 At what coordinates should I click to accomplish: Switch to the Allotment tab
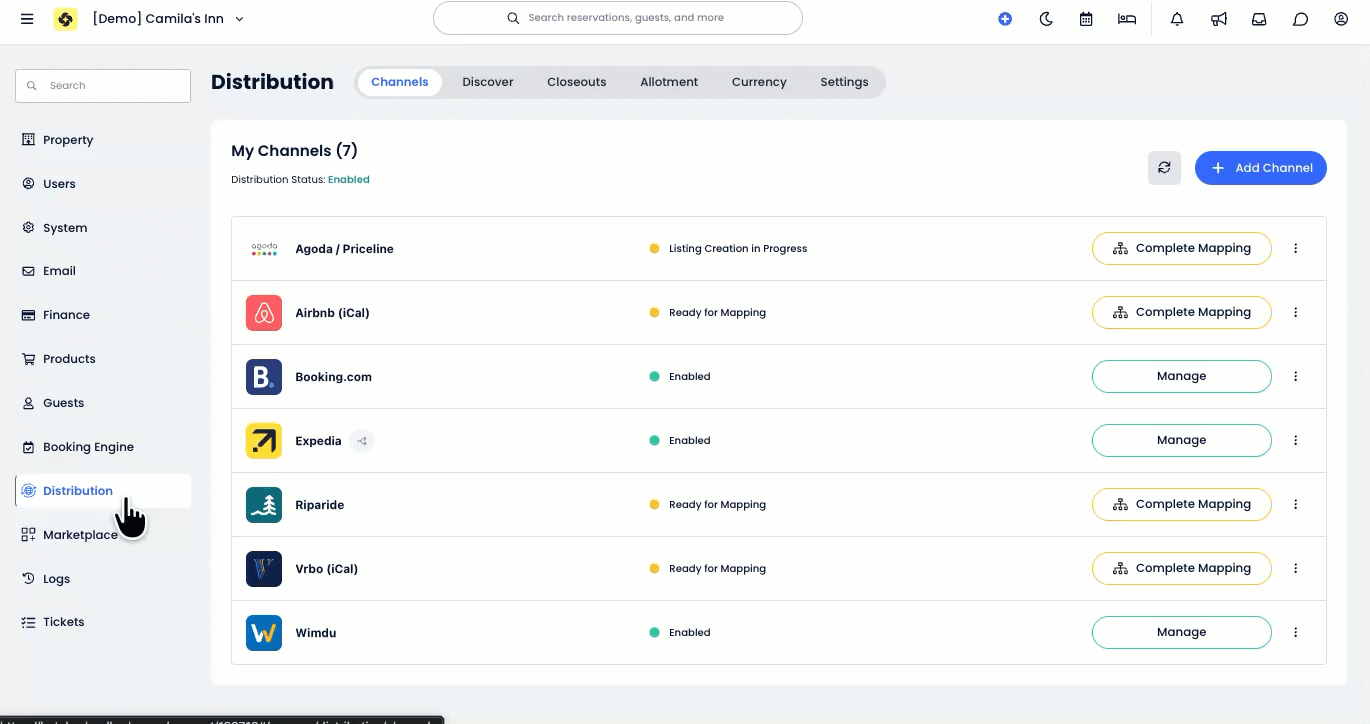669,82
